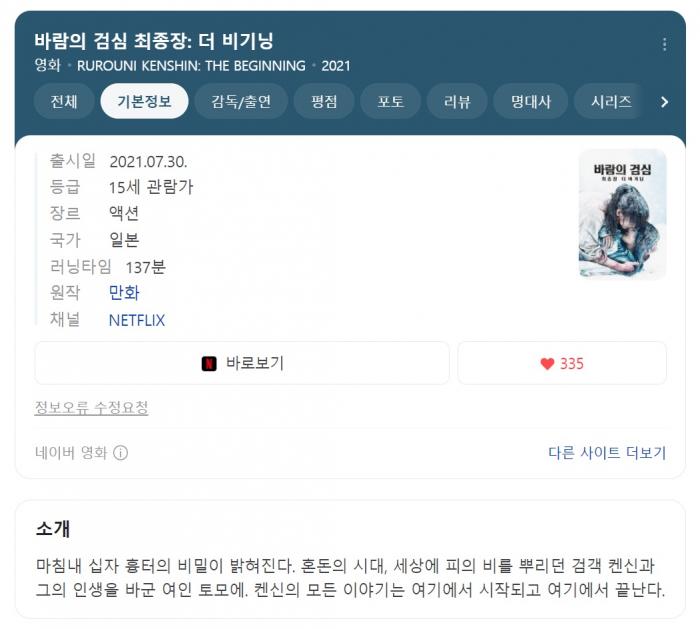The image size is (700, 629).
Task: Open the movie poster thumbnail
Action: 622,213
